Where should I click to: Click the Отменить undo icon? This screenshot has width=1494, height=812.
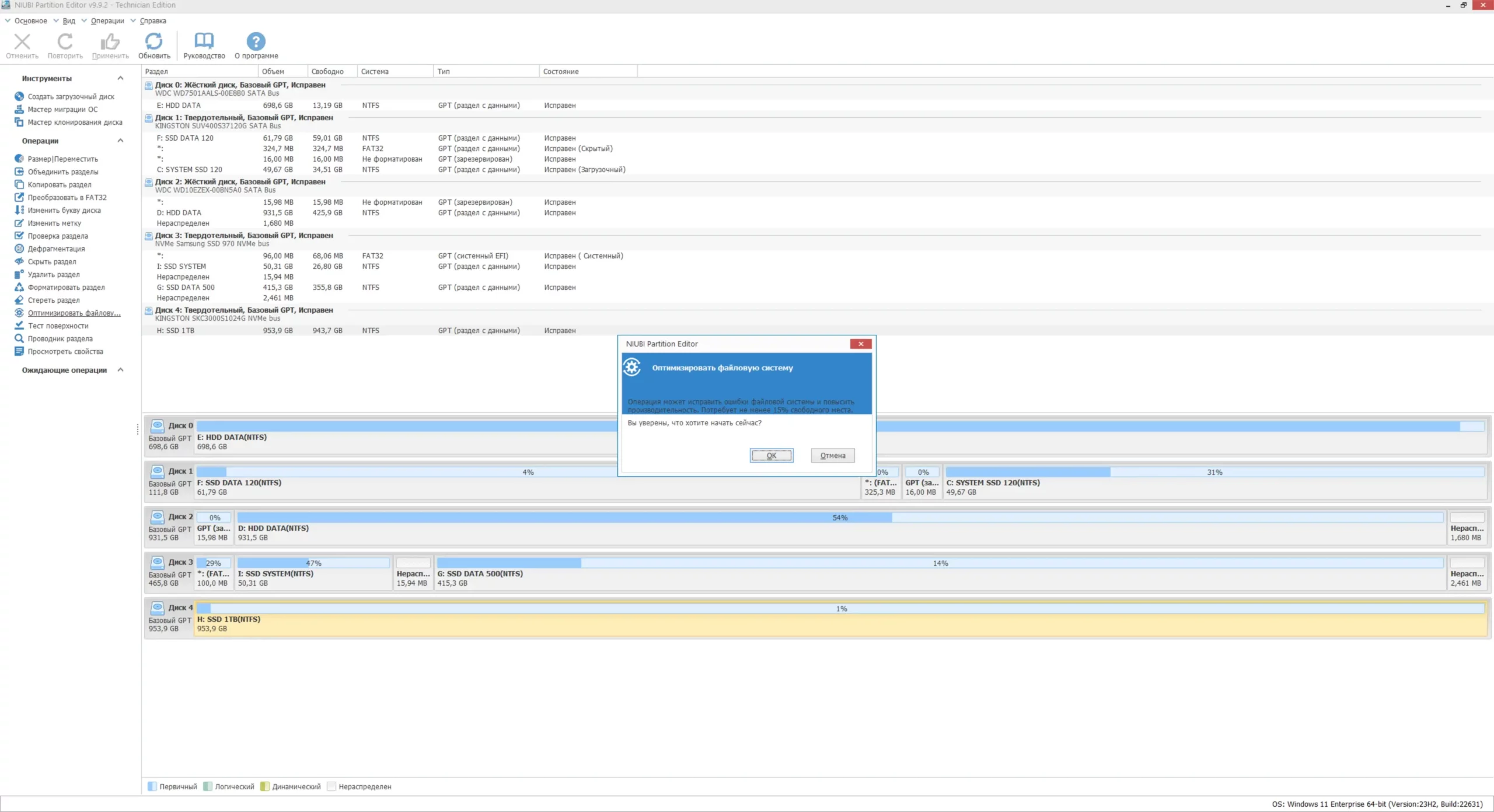pos(22,44)
